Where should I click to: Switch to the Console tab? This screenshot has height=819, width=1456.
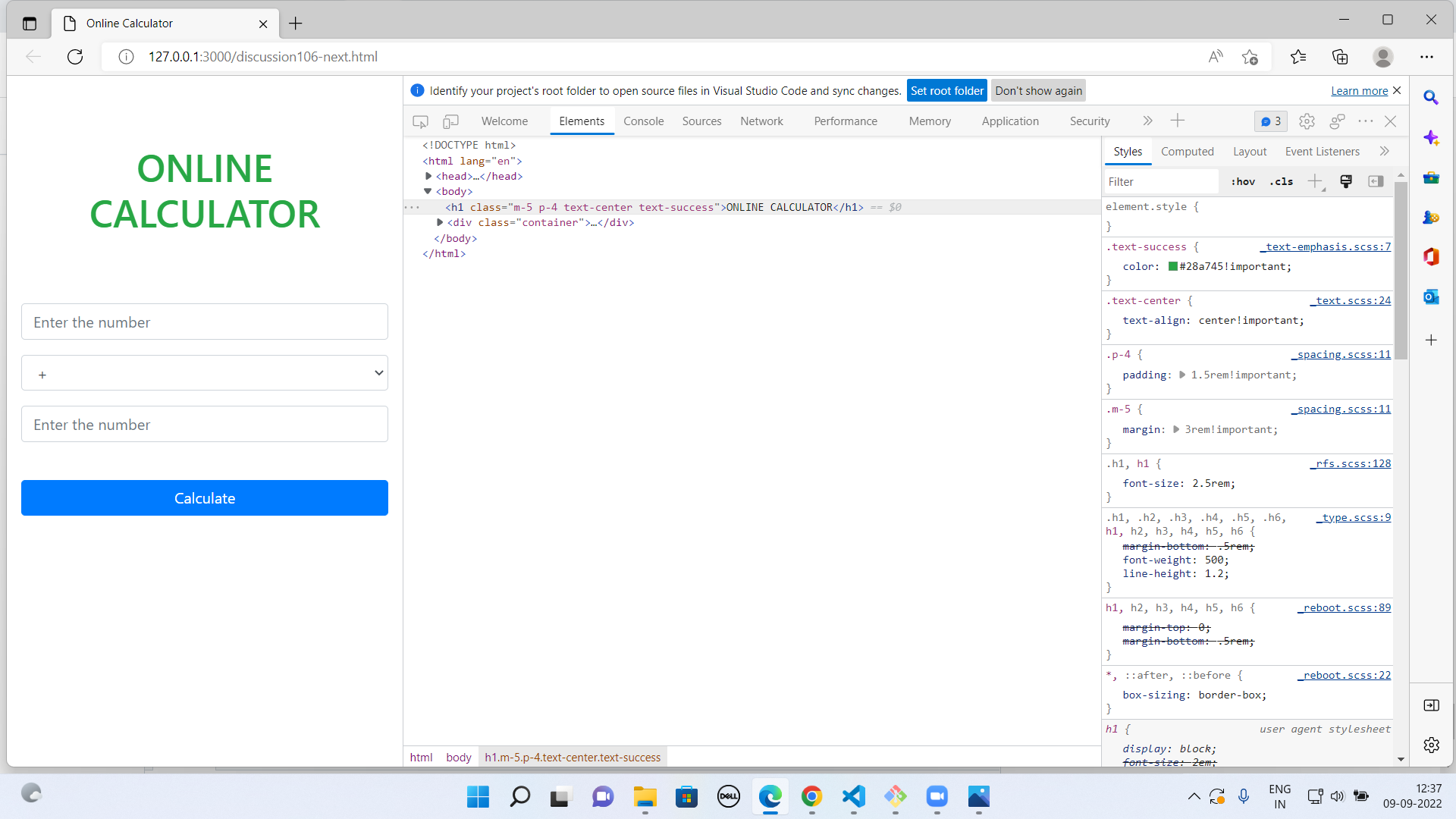tap(643, 121)
